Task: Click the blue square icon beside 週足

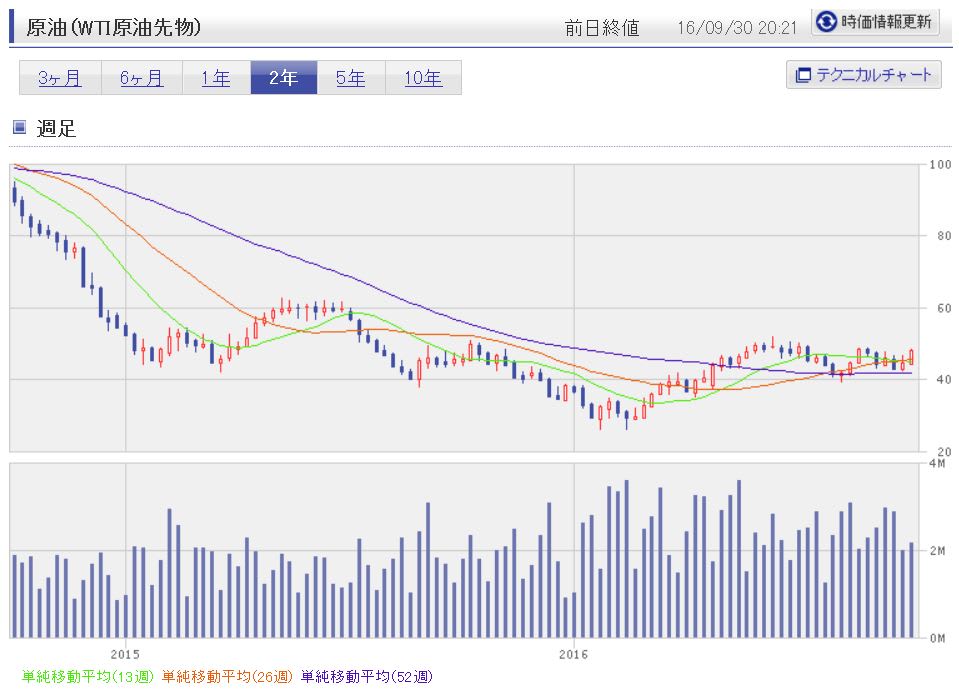Action: click(20, 127)
